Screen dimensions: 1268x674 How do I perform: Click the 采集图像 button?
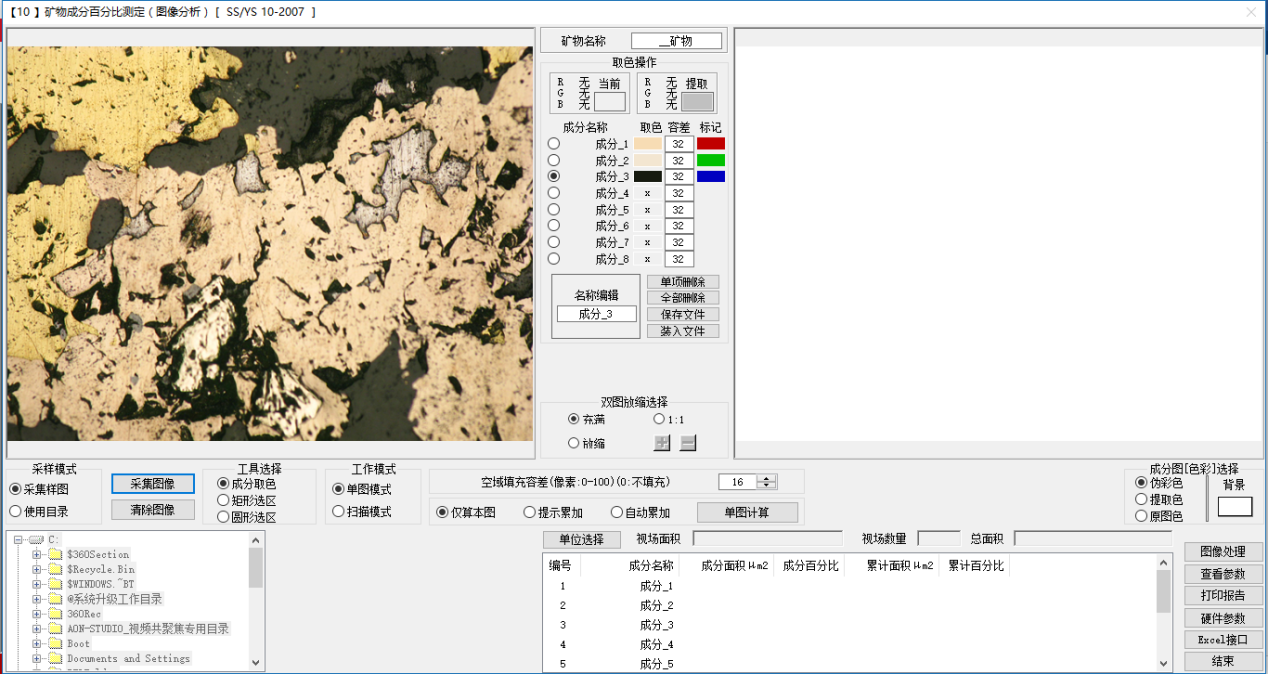click(x=153, y=484)
